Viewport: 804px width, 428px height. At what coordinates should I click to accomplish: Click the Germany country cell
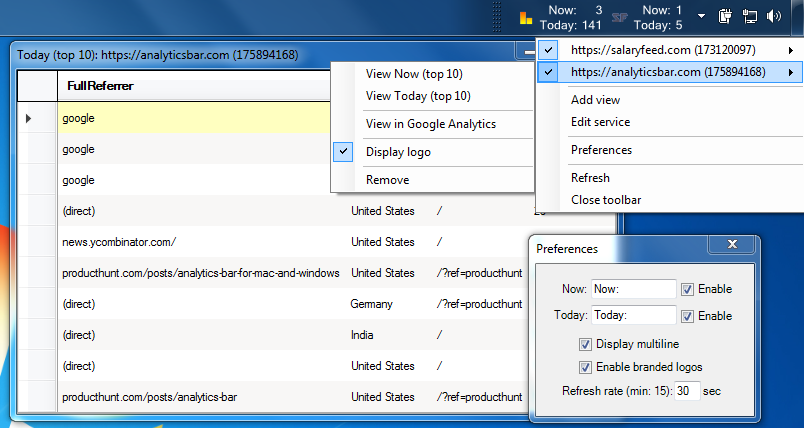pos(372,304)
